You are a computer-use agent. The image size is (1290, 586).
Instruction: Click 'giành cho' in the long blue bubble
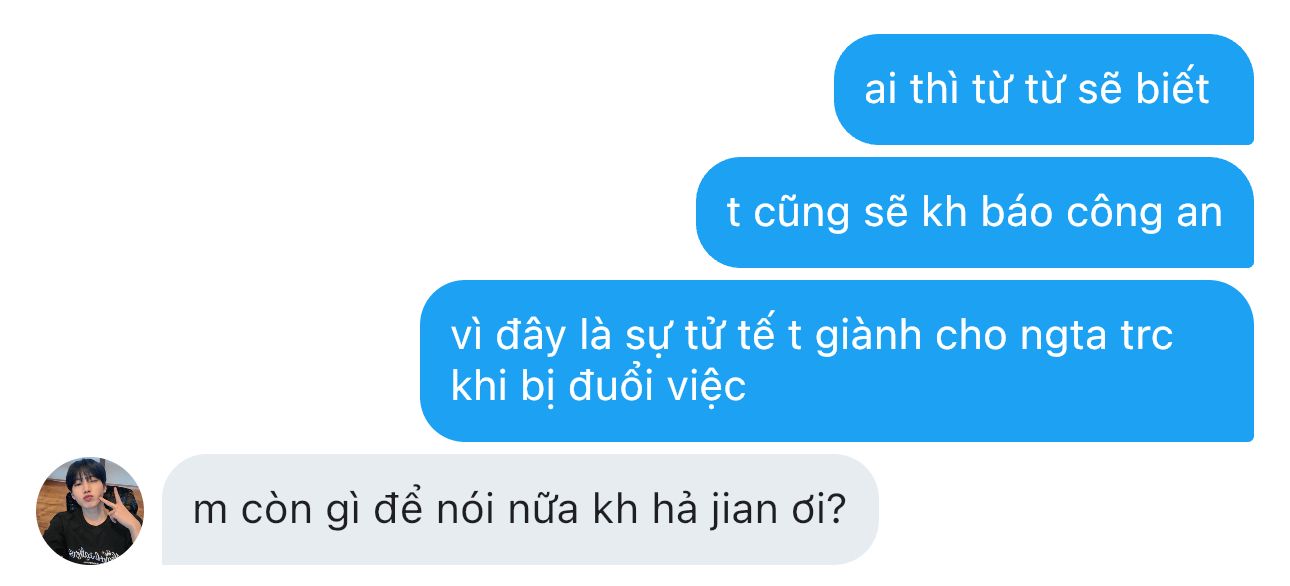tap(913, 337)
